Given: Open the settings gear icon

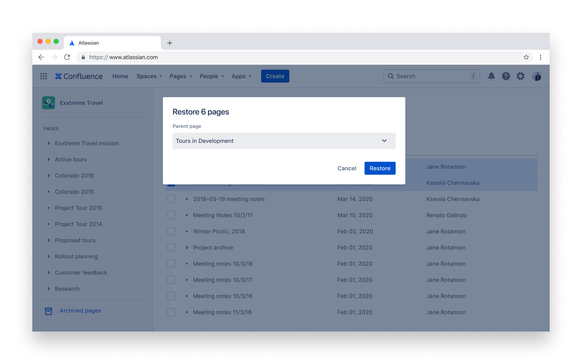Looking at the screenshot, I should point(520,76).
